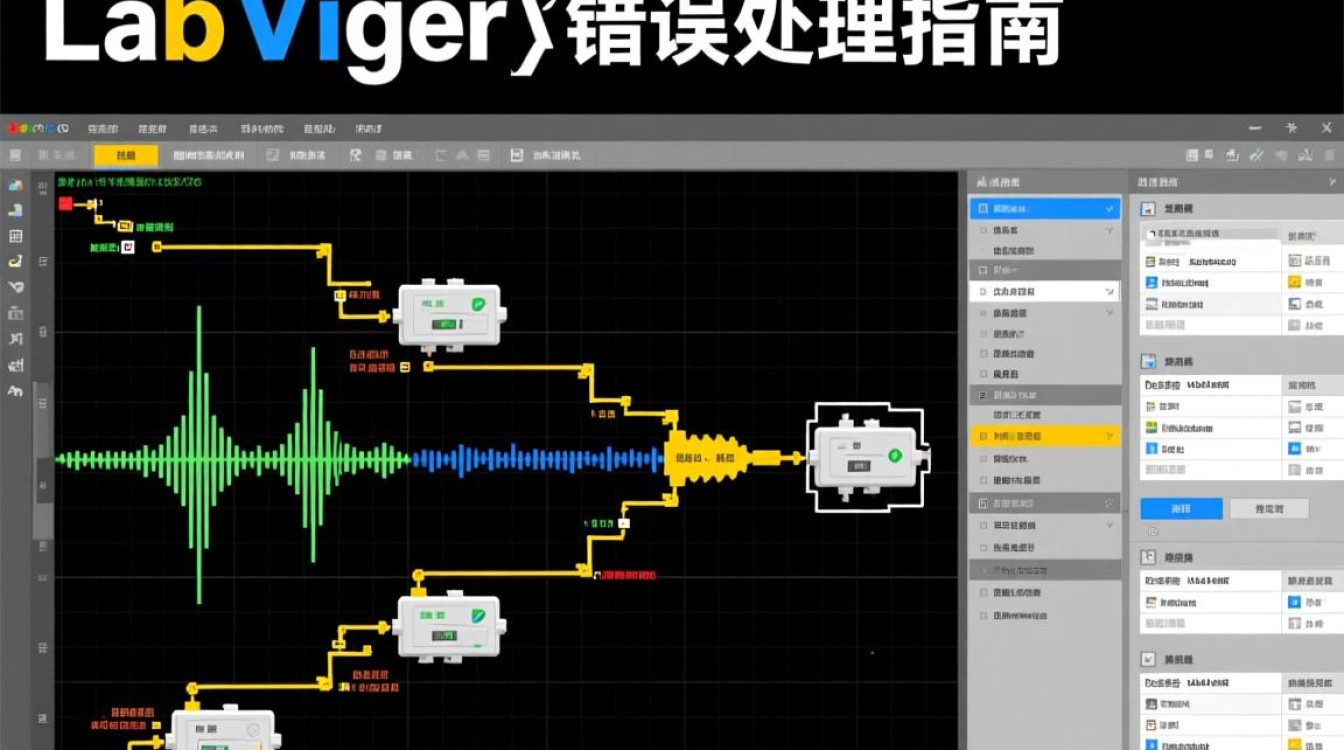Select the white highlighted row in the middle list

click(x=1045, y=291)
